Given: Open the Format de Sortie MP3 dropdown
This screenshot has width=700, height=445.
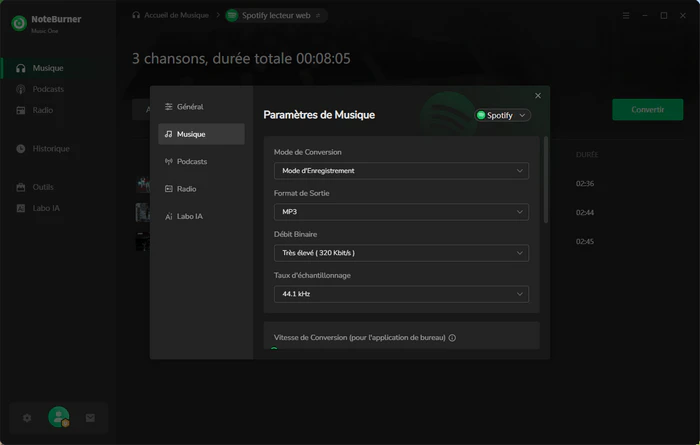Looking at the screenshot, I should coord(401,212).
